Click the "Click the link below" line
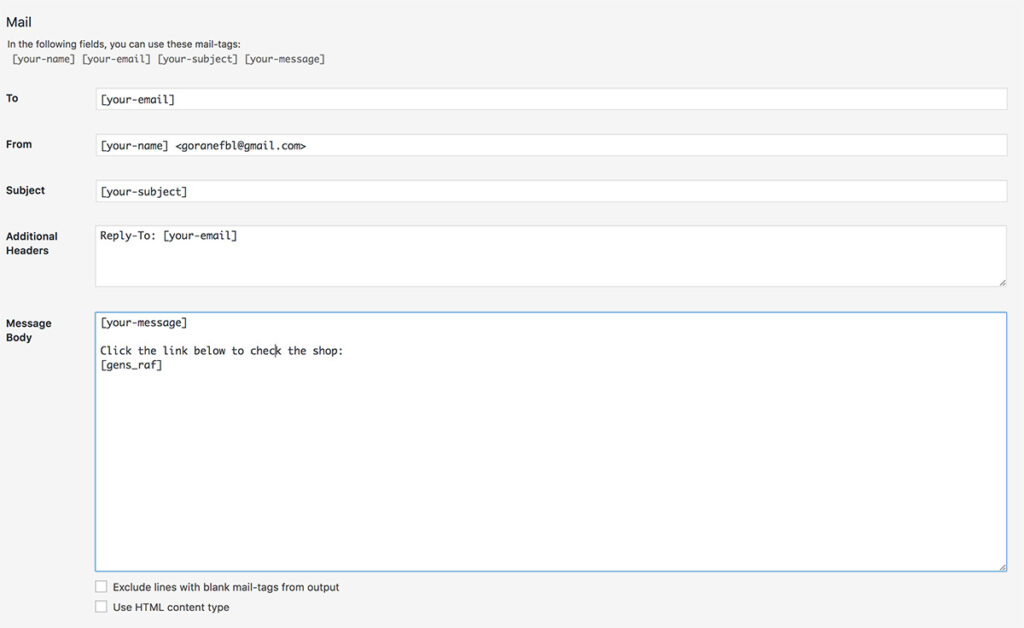This screenshot has height=628, width=1024. click(222, 351)
